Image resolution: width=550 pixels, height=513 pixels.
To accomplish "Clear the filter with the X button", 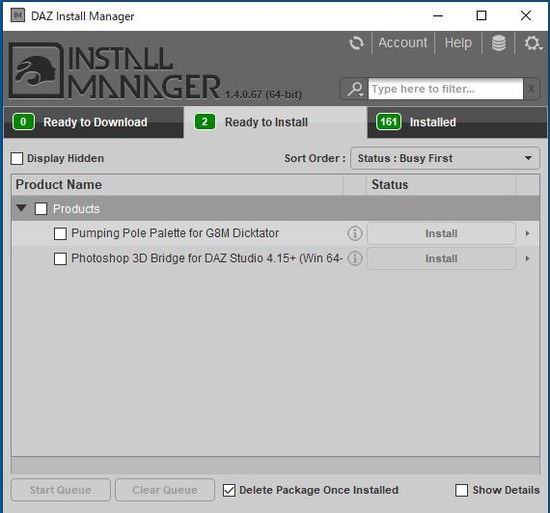I will click(x=531, y=89).
